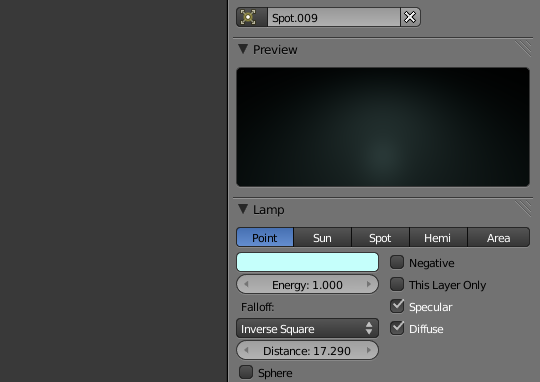Increase Energy with right arrow
Viewport: 540px width, 382px height.
369,285
